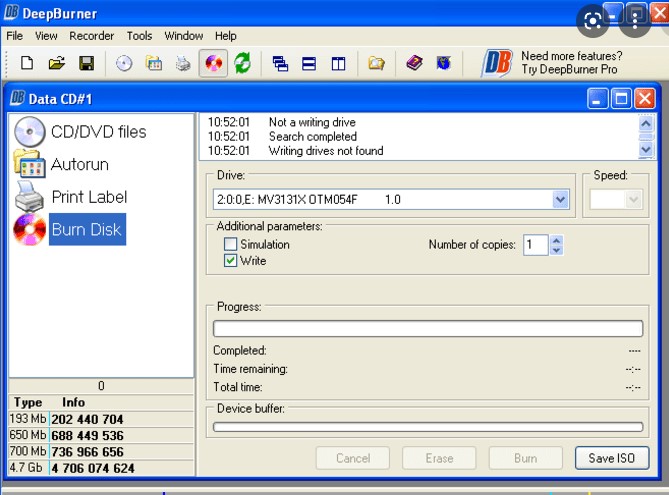Uncheck the Write checkbox
This screenshot has width=669, height=495.
pos(230,260)
